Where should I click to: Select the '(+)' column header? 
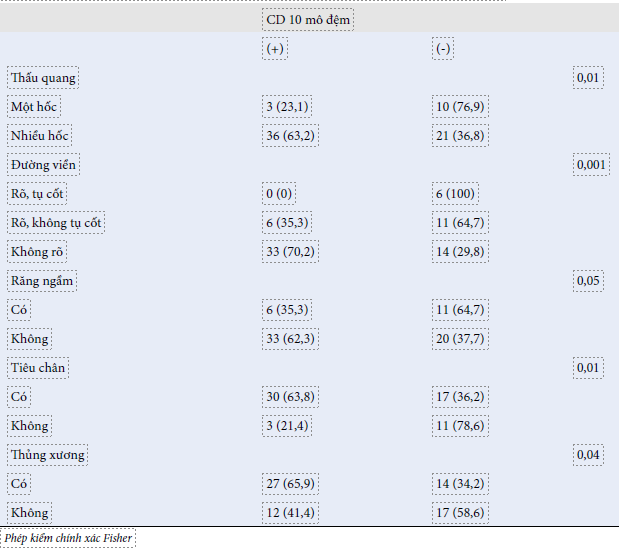pos(275,49)
